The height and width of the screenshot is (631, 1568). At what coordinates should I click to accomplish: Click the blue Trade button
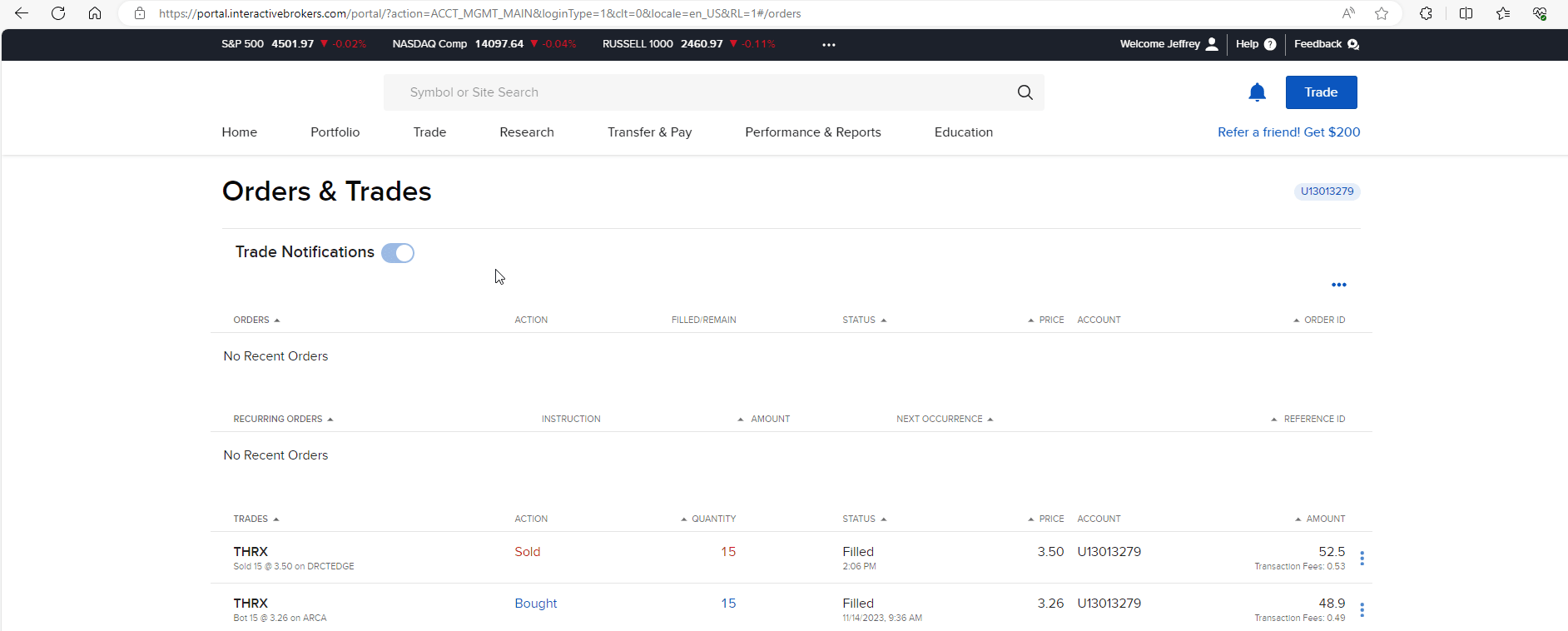click(x=1321, y=92)
